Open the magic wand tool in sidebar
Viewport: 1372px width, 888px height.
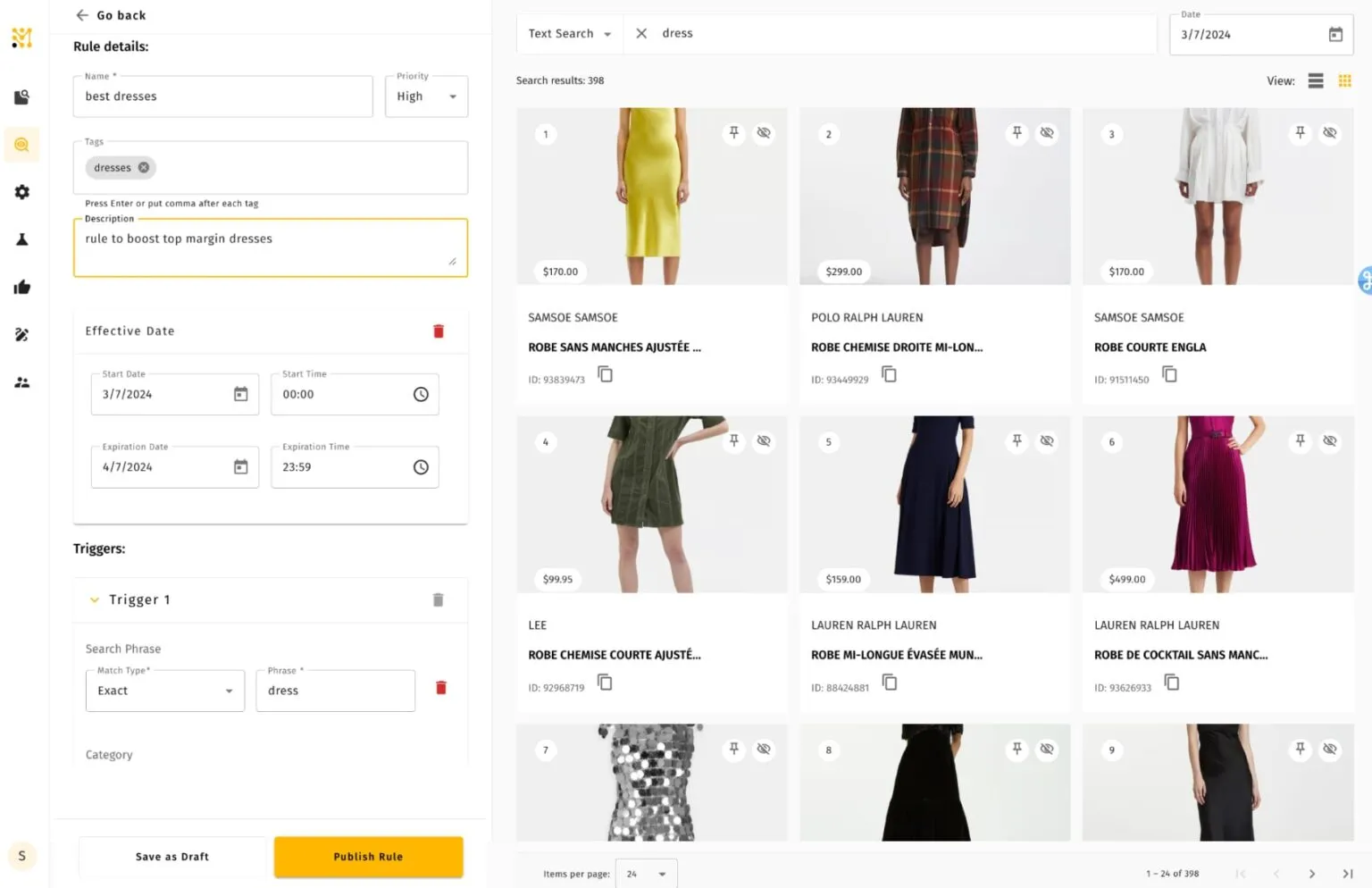[21, 334]
